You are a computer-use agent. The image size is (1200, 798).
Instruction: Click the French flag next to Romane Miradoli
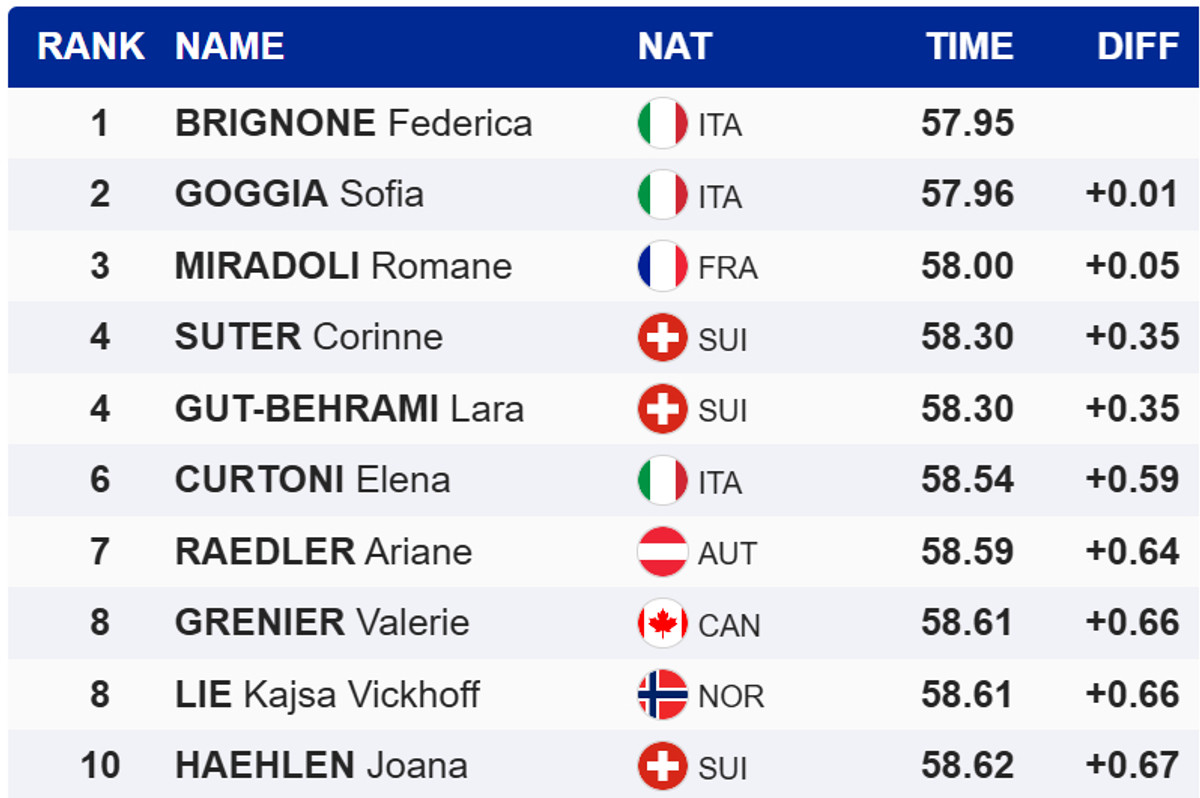point(662,267)
